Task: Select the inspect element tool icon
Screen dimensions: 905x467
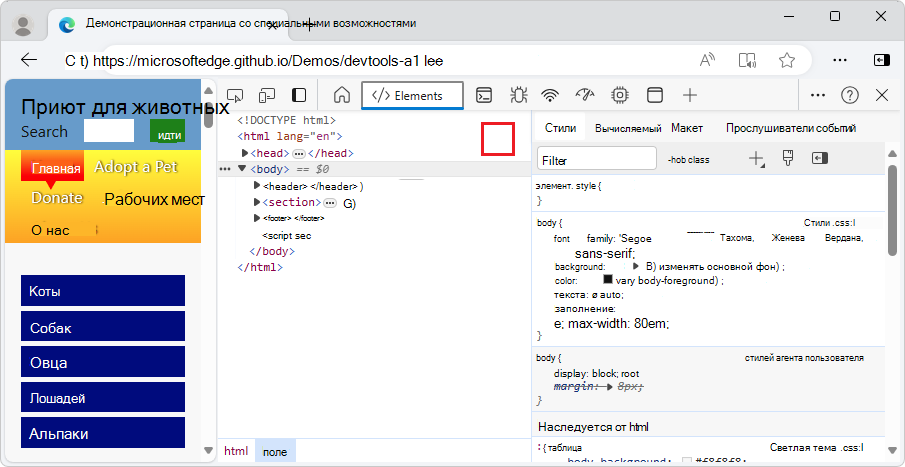Action: [234, 95]
